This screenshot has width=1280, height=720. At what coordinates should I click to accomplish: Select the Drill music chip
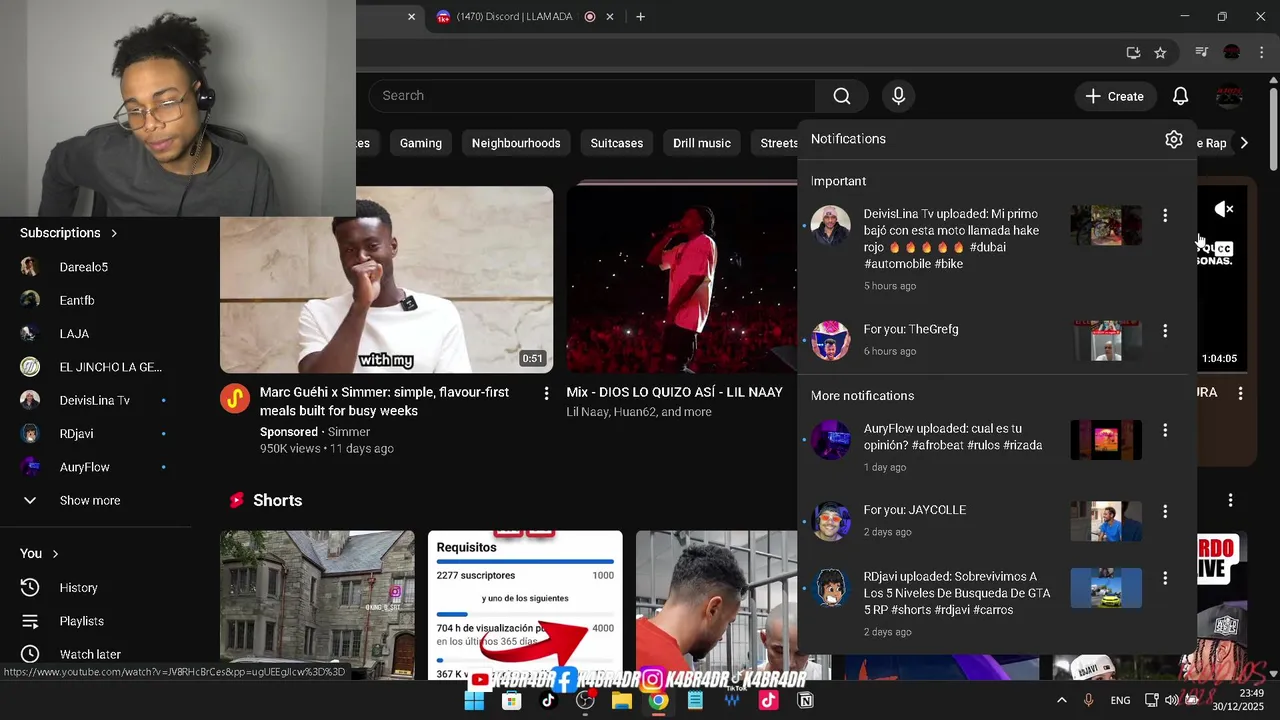click(702, 143)
